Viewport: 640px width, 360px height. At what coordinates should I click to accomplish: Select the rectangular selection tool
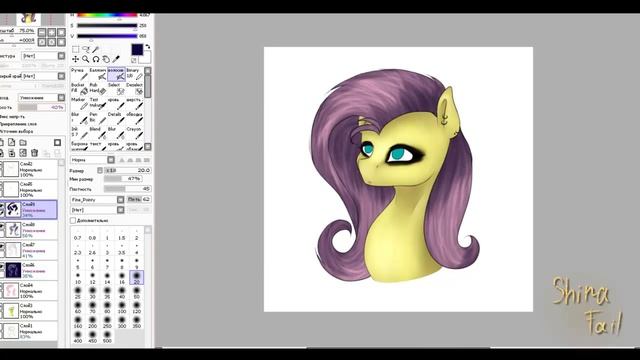coord(76,49)
